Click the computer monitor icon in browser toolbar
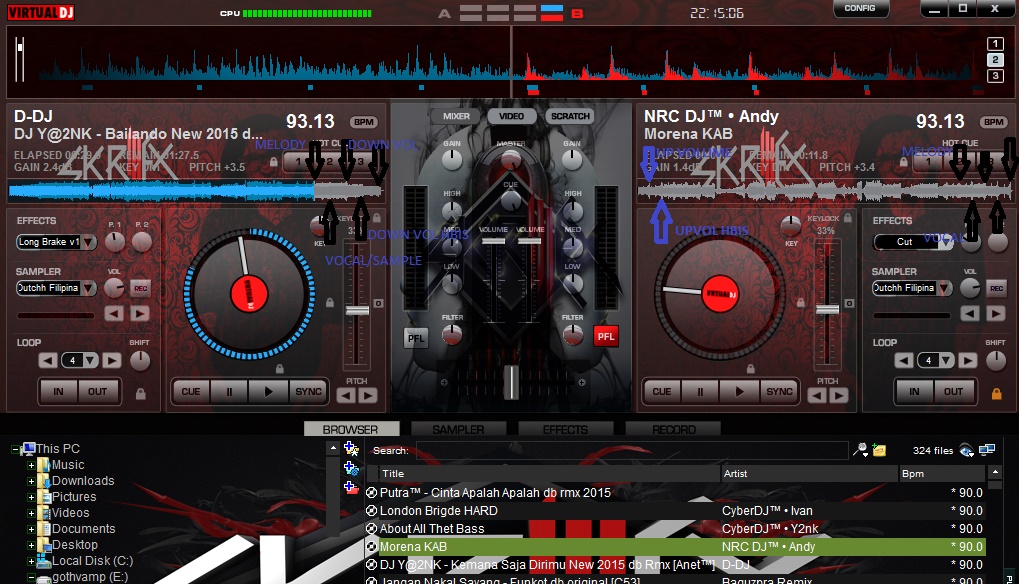Viewport: 1019px width, 584px height. (x=987, y=449)
